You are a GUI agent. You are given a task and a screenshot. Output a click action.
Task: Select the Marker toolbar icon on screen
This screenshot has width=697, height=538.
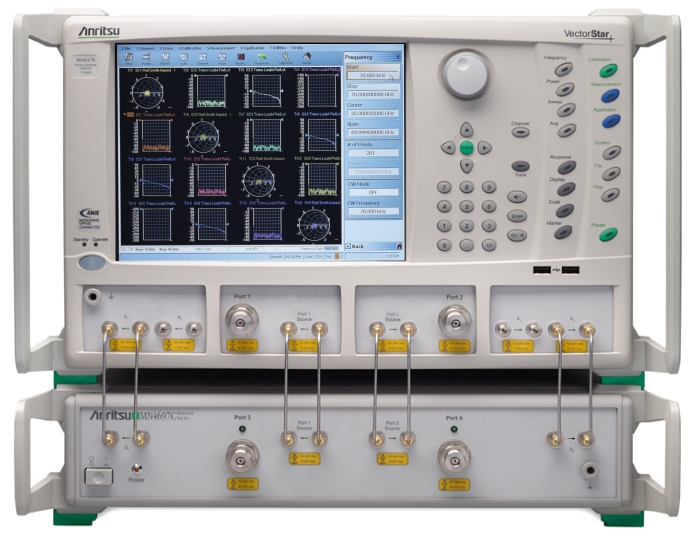point(165,58)
